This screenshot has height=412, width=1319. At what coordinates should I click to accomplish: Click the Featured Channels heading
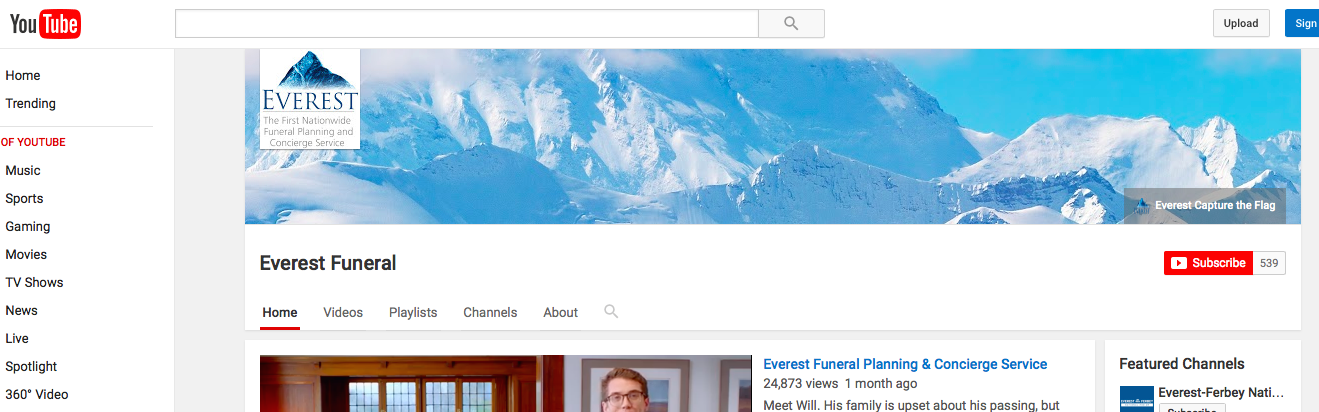[x=1182, y=364]
